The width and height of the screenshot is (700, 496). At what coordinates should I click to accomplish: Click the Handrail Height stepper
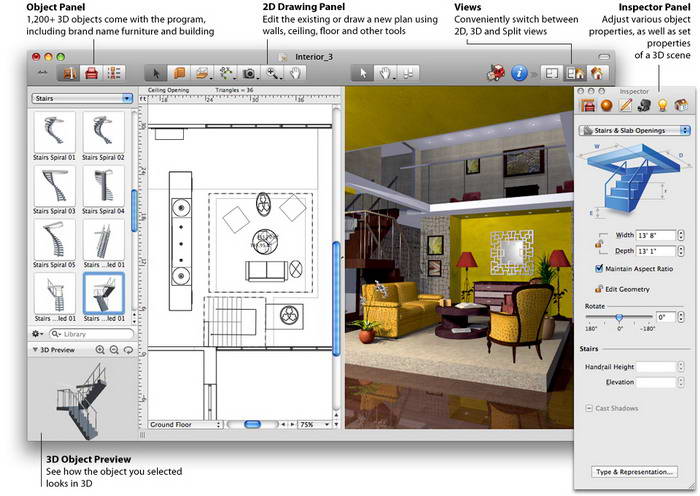point(681,367)
